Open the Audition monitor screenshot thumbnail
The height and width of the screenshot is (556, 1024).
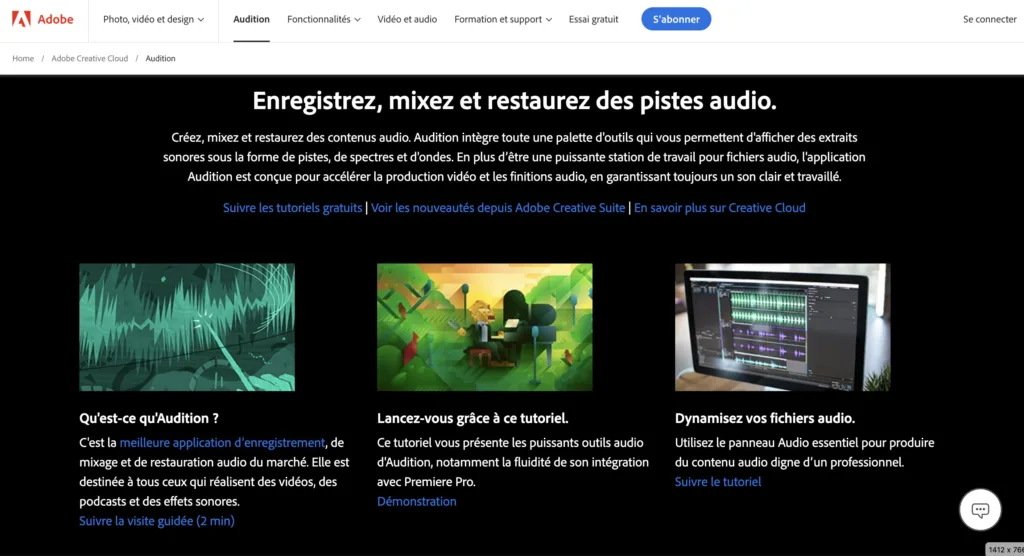click(782, 327)
